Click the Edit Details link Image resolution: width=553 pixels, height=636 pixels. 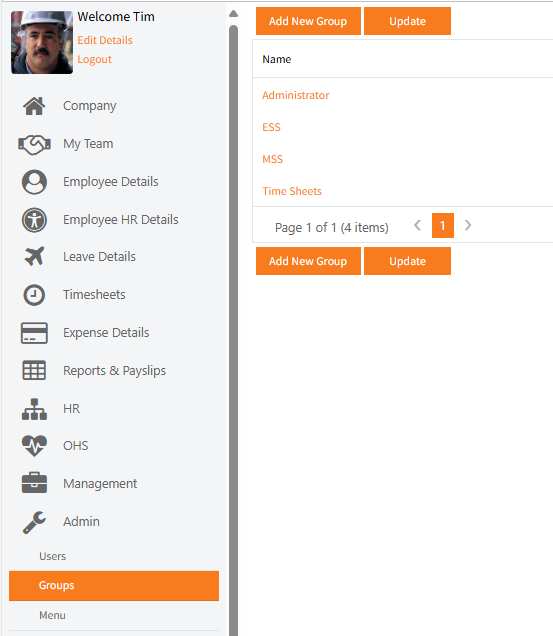[x=105, y=40]
